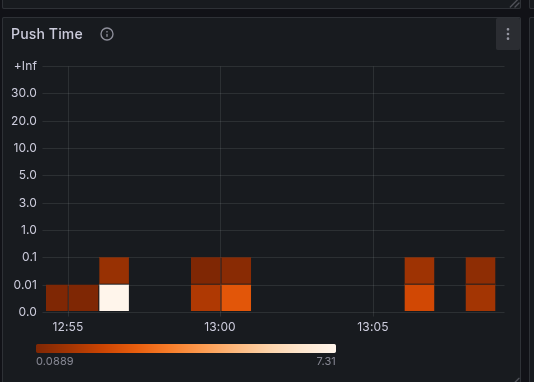The image size is (534, 382).
Task: Click the bright orange bottom cell after 13:05
Action: click(419, 298)
